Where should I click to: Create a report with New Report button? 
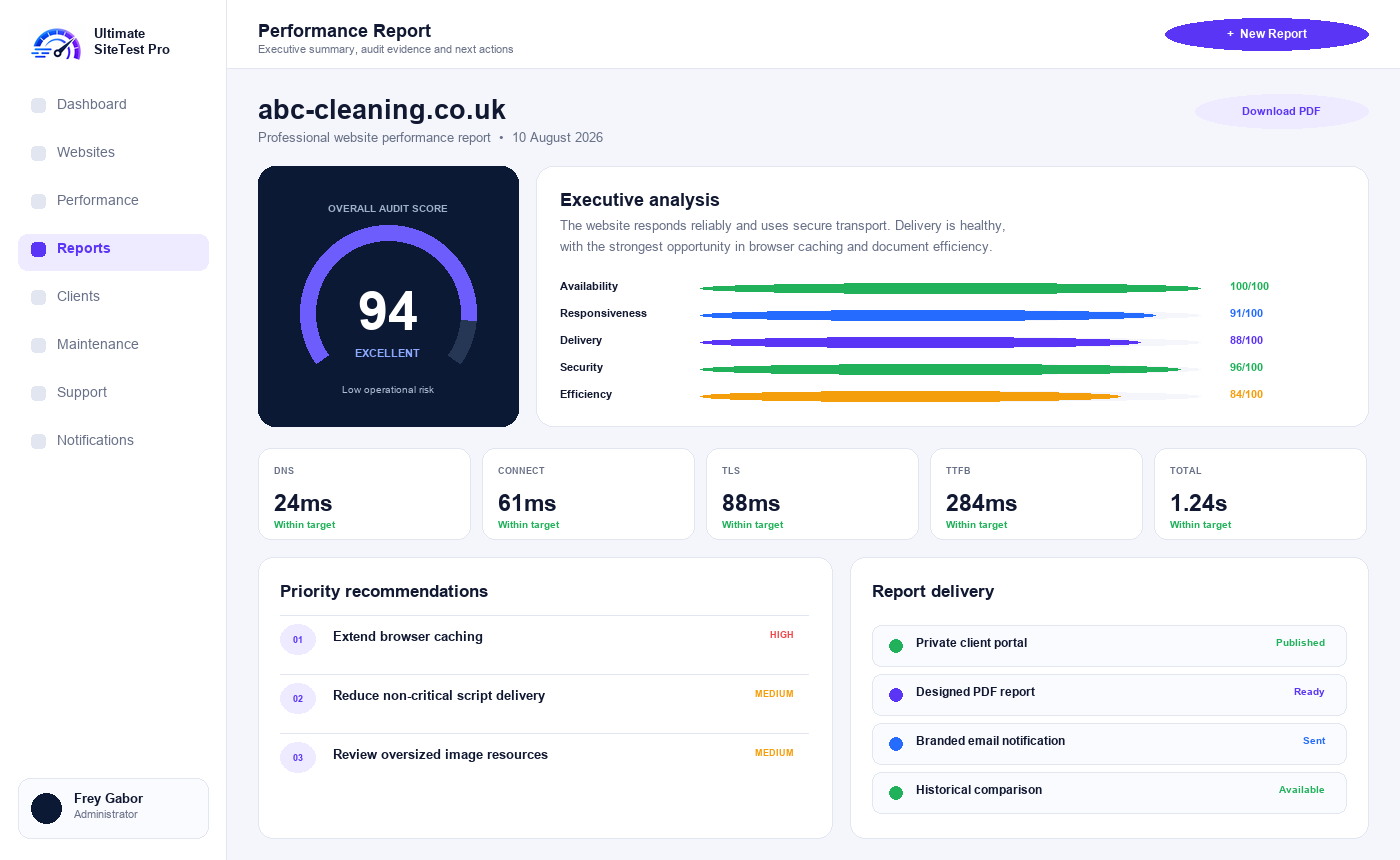point(1267,34)
